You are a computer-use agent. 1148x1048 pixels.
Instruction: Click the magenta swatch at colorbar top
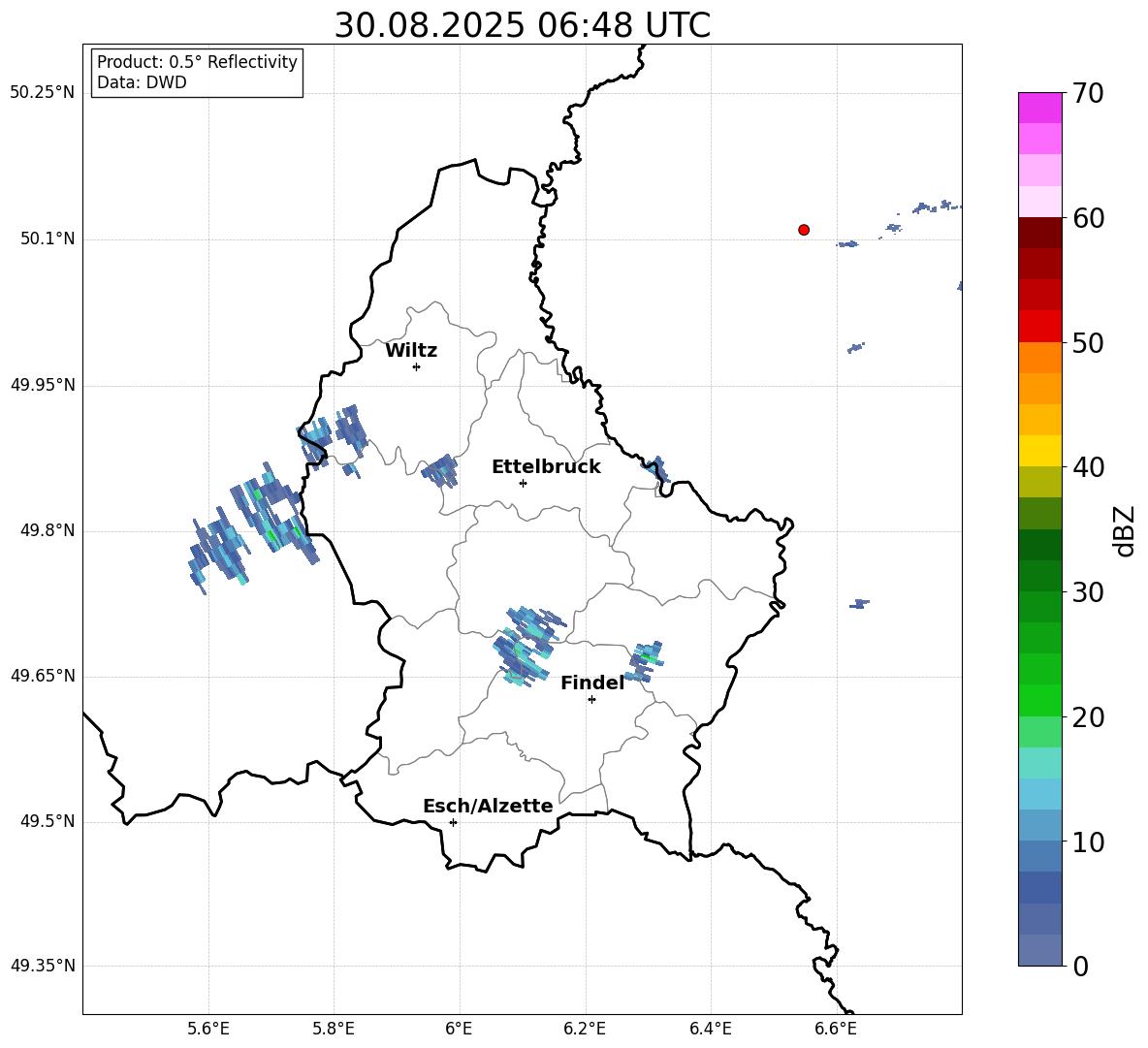click(1039, 109)
